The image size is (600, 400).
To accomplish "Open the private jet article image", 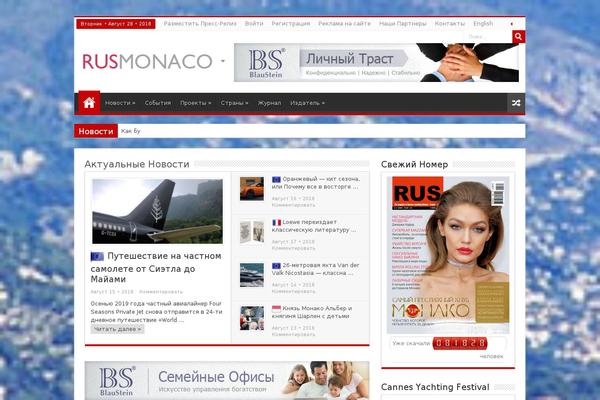I will click(x=157, y=211).
